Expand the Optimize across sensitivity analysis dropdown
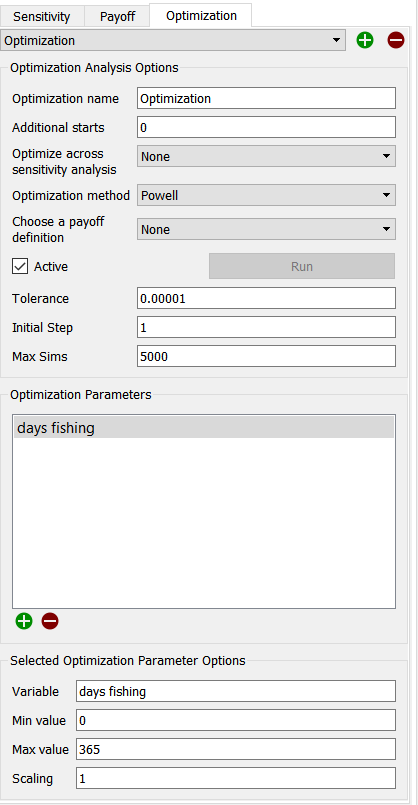 pyautogui.click(x=267, y=157)
